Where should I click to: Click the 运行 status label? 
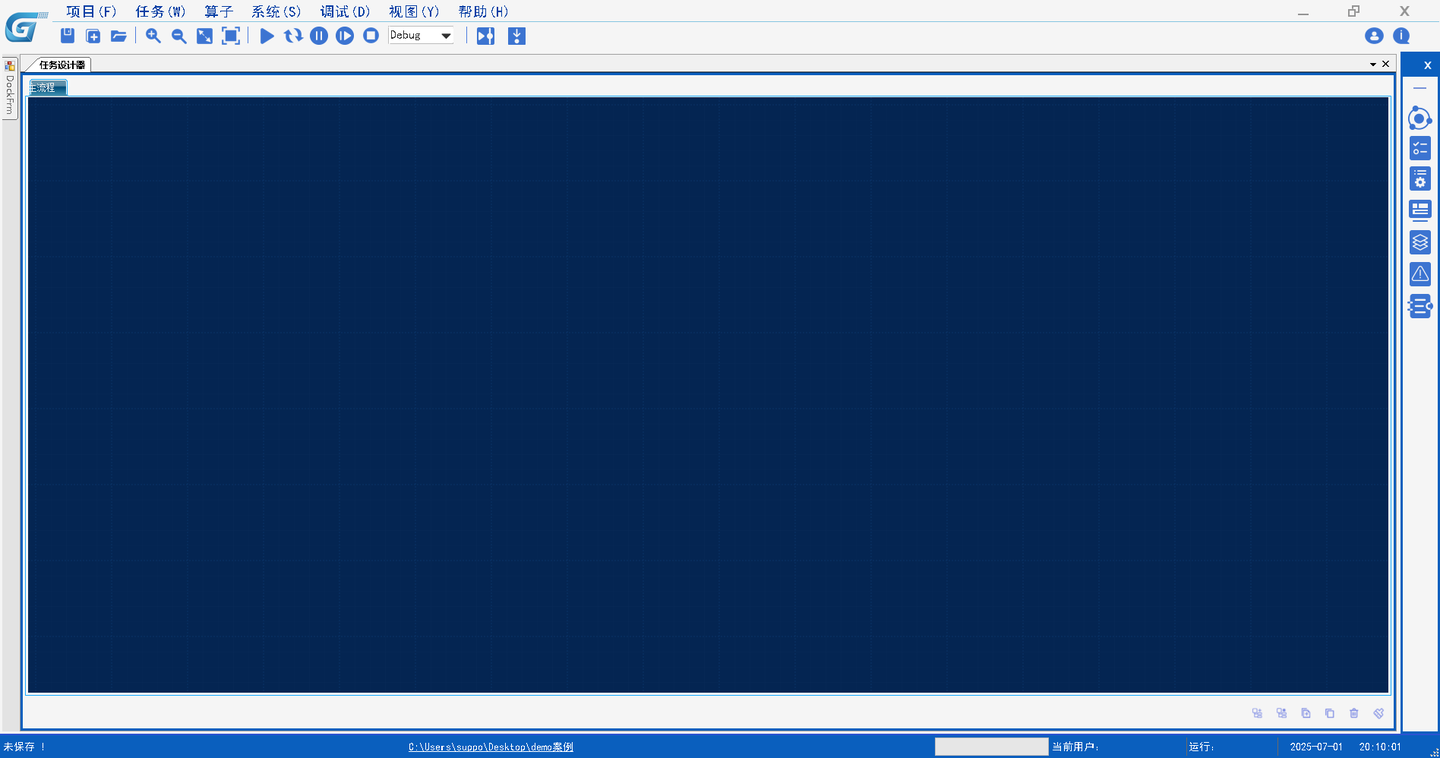[1202, 747]
